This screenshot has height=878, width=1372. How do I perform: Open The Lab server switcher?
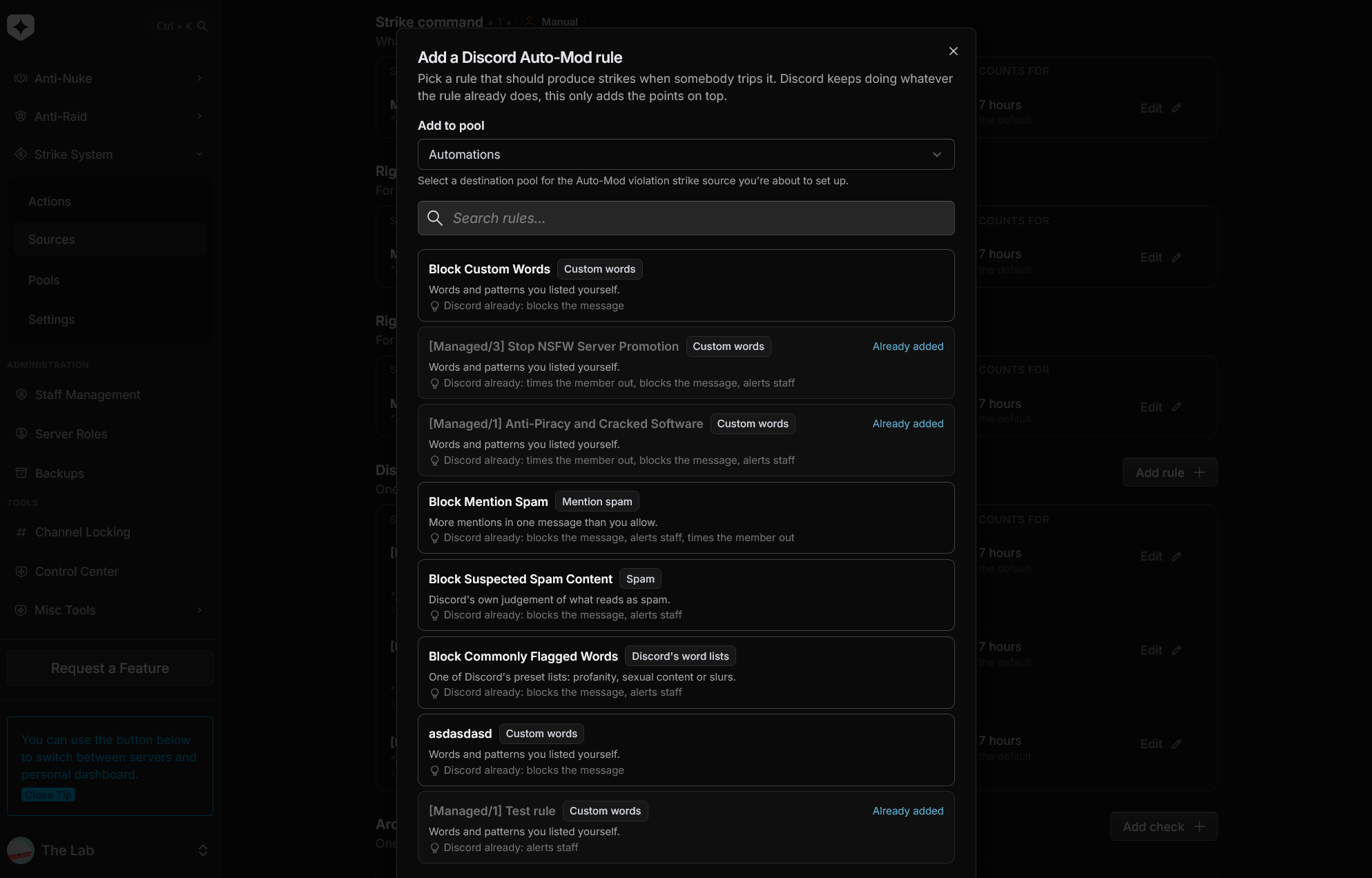pyautogui.click(x=110, y=850)
